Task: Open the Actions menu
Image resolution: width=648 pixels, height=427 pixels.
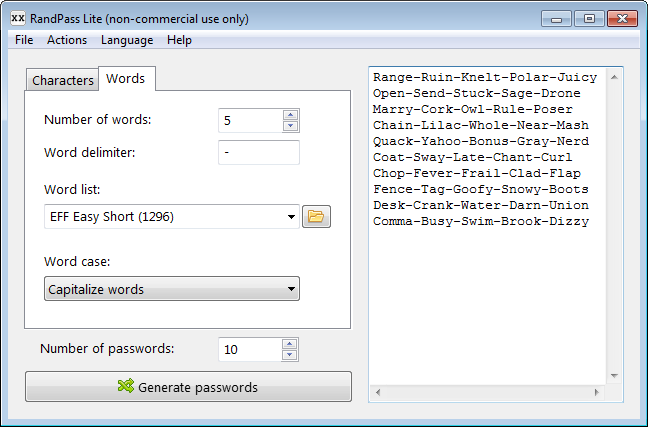Action: [x=67, y=40]
